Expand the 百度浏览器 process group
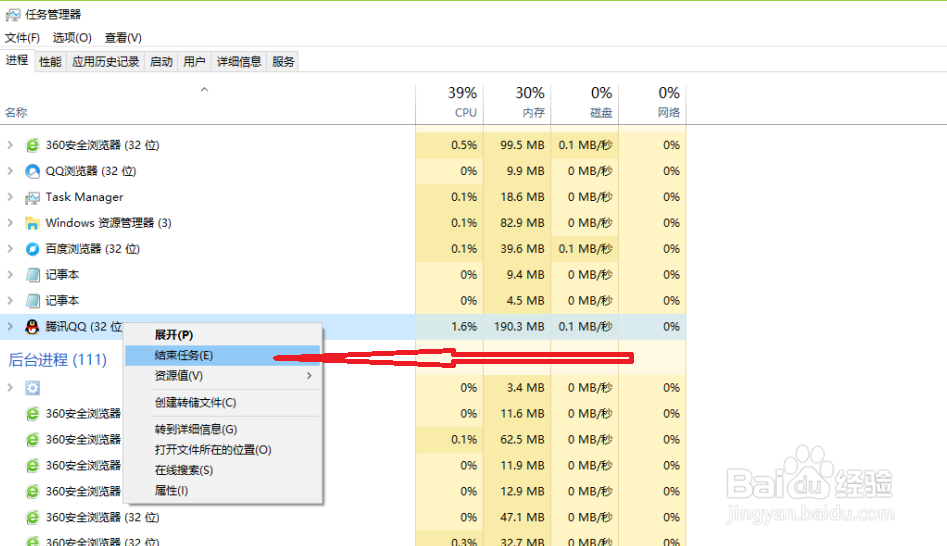The image size is (947, 546). [x=10, y=249]
